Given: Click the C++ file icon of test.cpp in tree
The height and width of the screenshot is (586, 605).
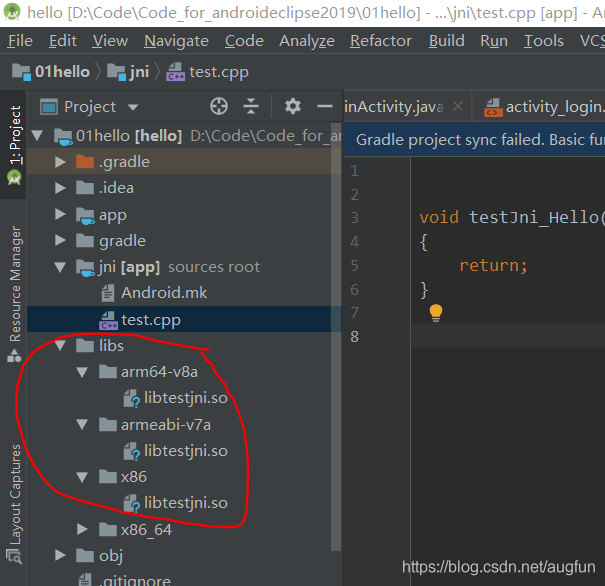Looking at the screenshot, I should point(108,320).
